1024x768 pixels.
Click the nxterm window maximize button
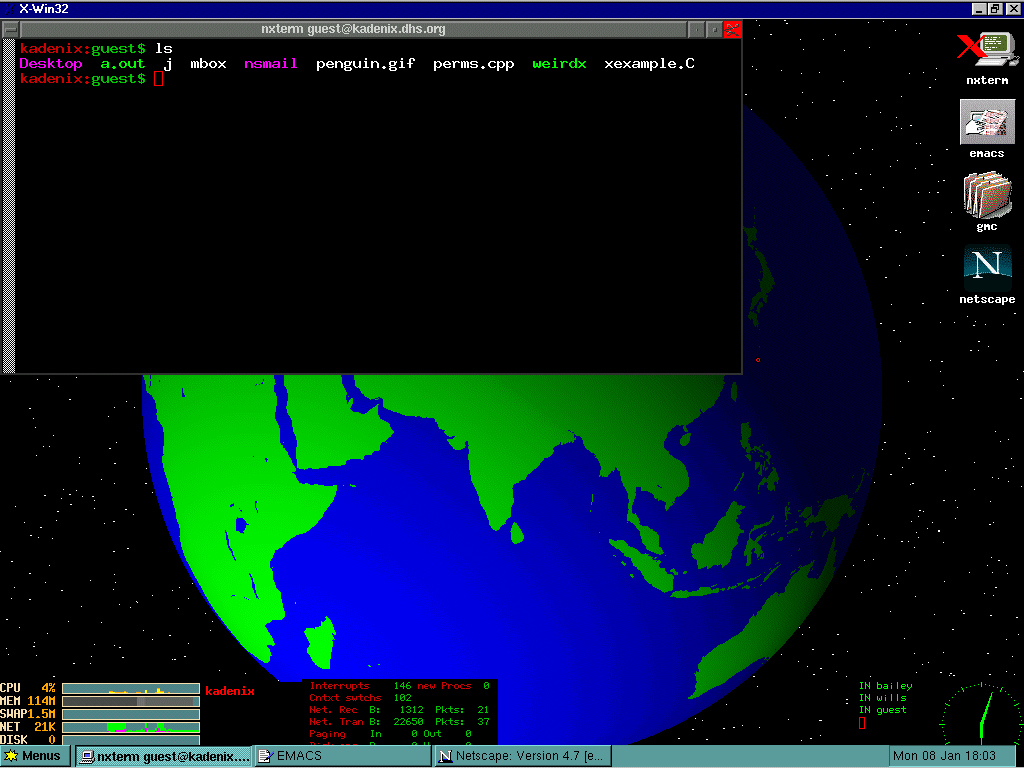pyautogui.click(x=714, y=29)
